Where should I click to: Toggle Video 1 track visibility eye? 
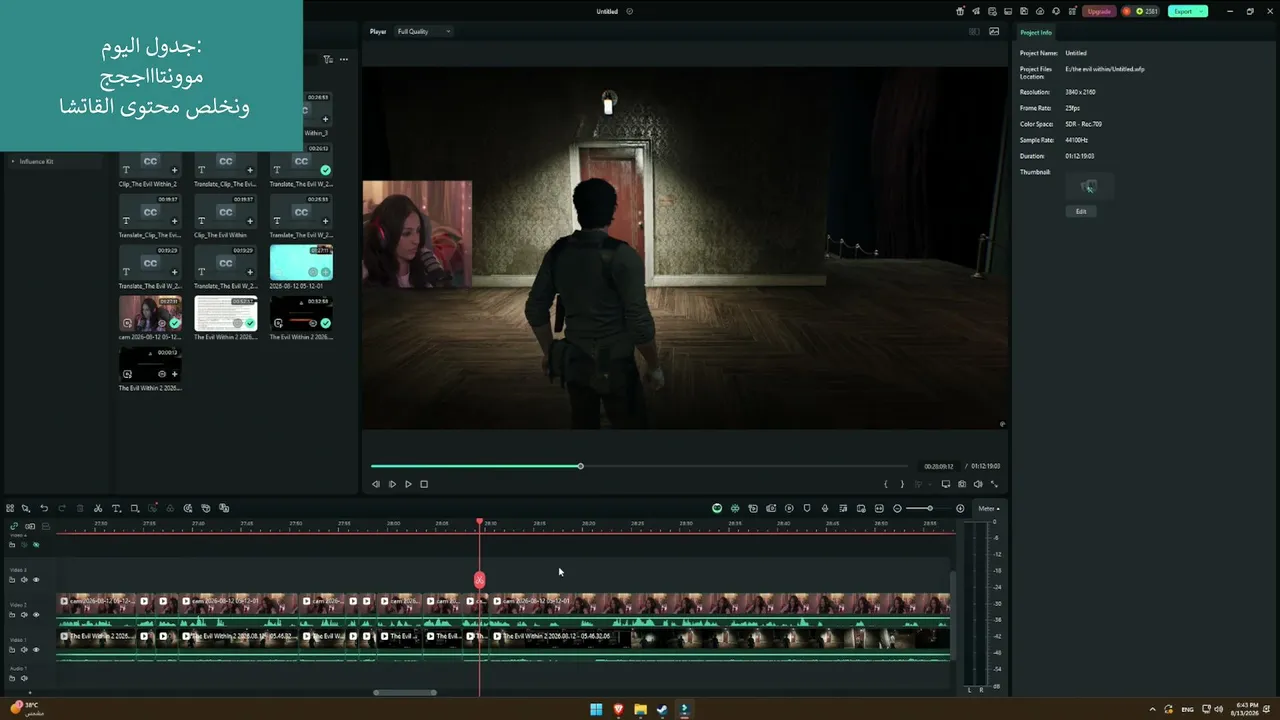36,649
